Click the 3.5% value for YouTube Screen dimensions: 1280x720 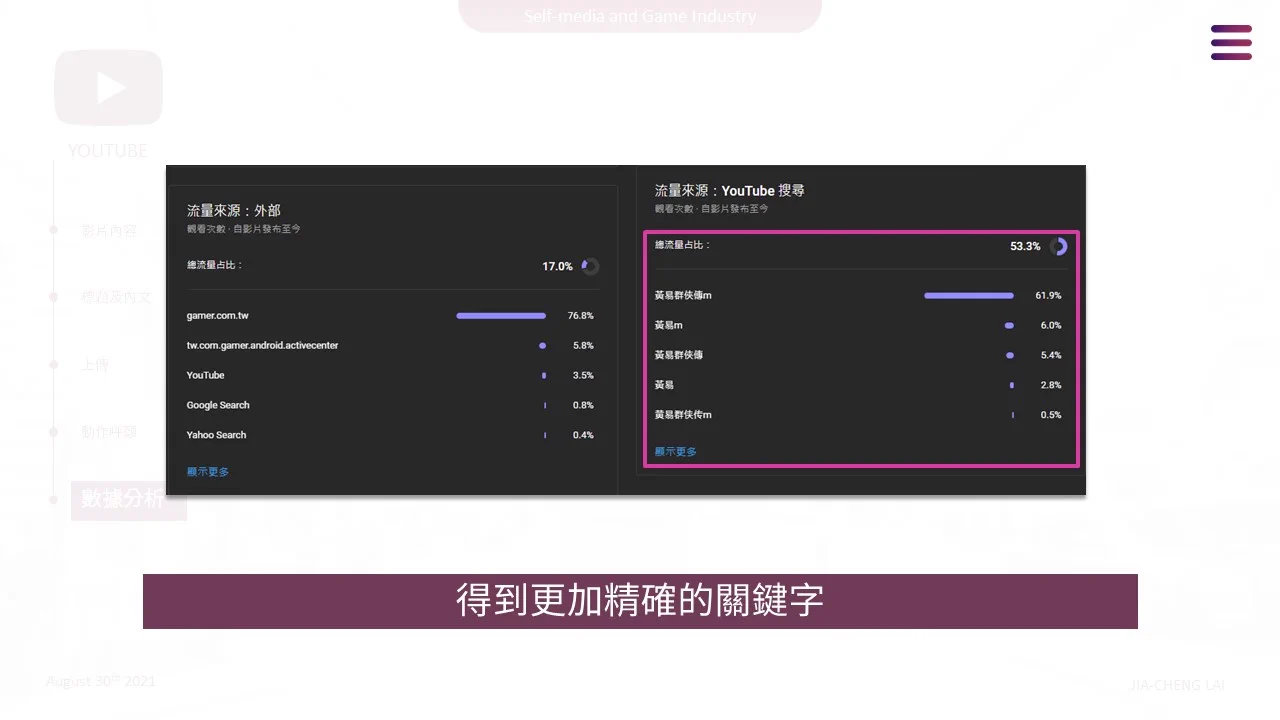click(583, 375)
